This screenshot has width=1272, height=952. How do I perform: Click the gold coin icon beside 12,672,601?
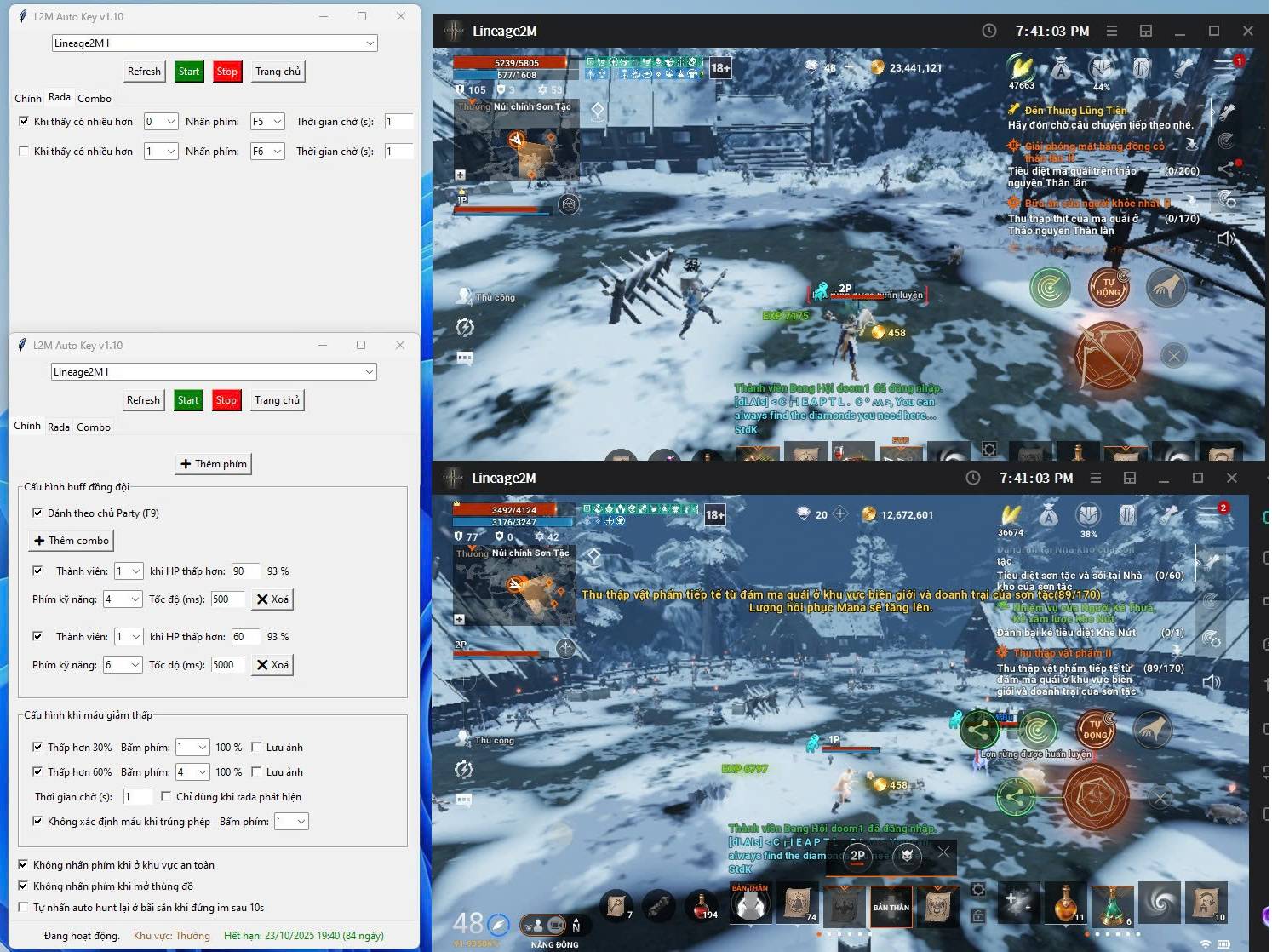click(868, 514)
